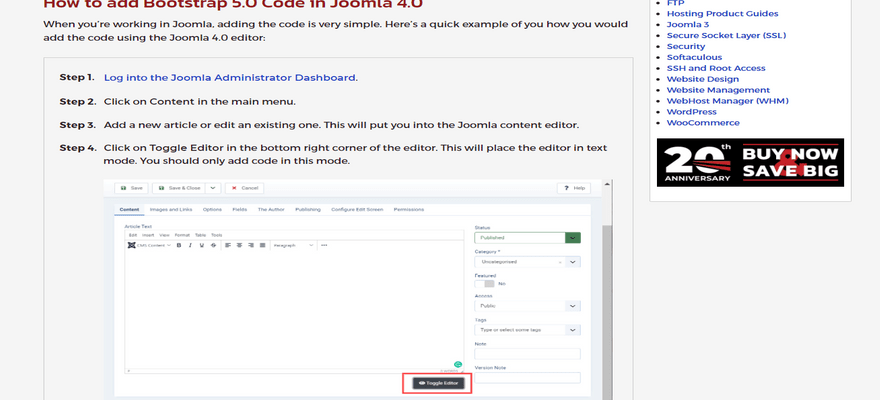880x400 pixels.
Task: Select the justify text icon
Action: [263, 245]
